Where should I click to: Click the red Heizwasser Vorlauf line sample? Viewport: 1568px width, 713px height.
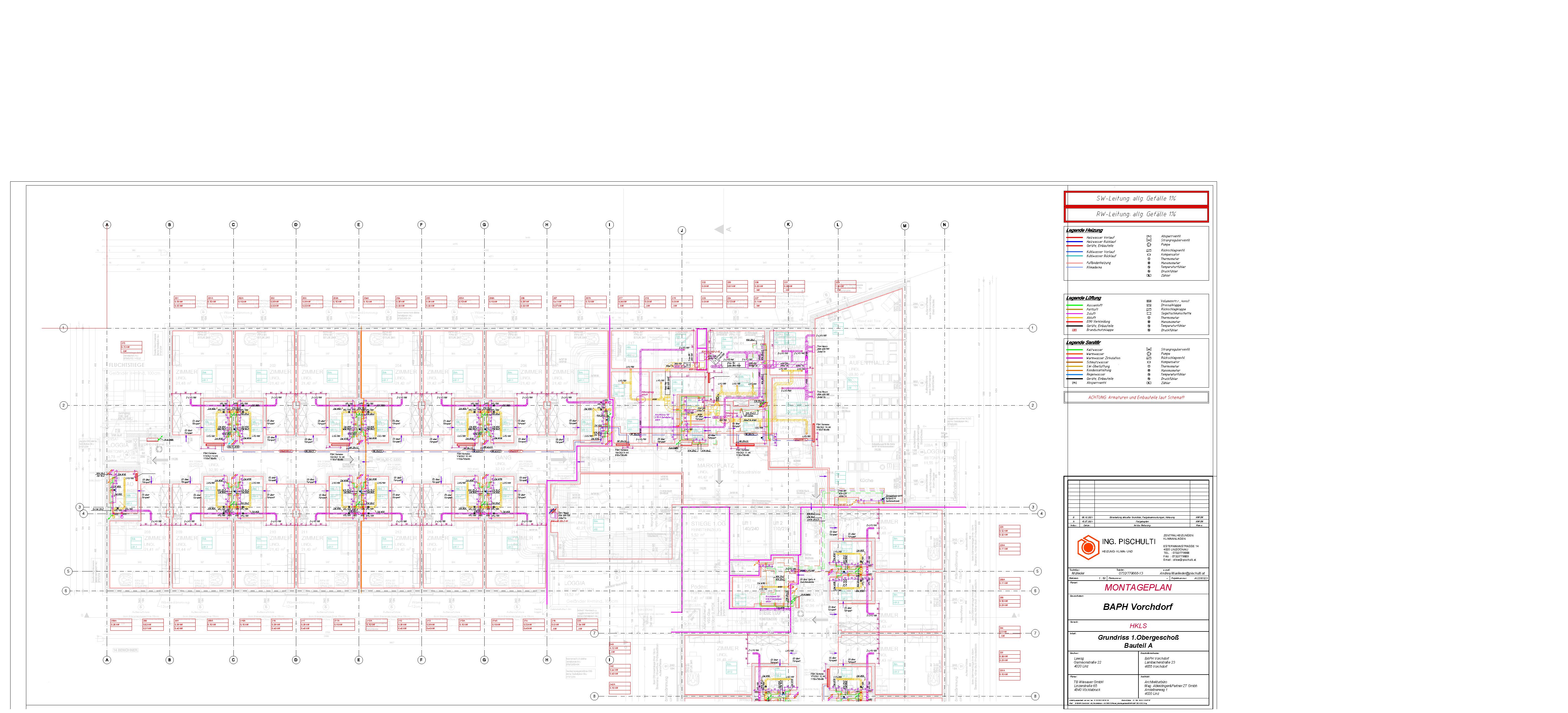[1074, 237]
